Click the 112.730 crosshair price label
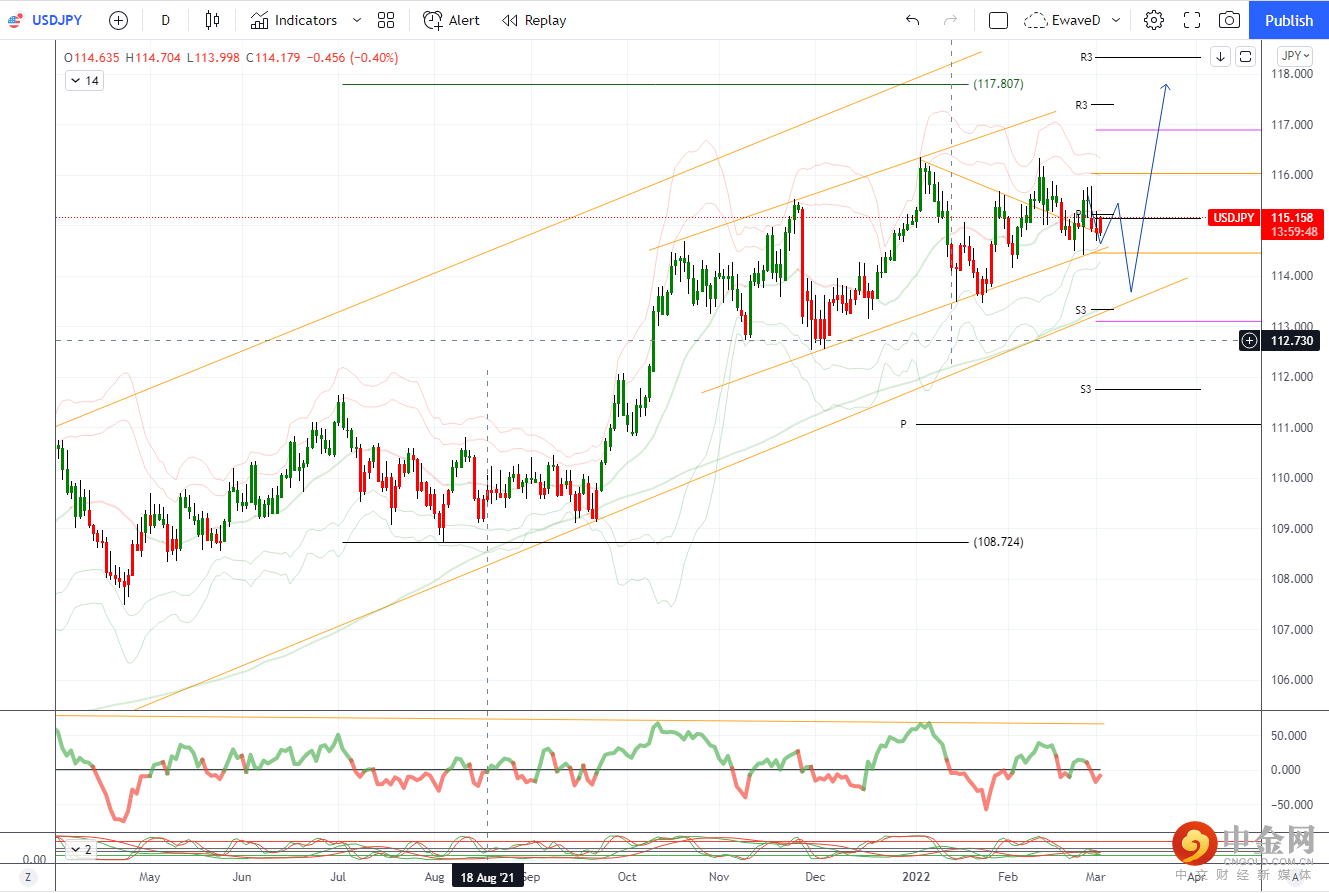The width and height of the screenshot is (1329, 893). 1290,341
